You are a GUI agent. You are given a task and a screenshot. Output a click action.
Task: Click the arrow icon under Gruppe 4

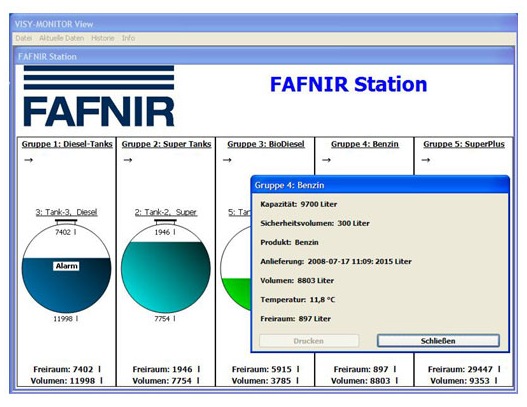tap(326, 160)
